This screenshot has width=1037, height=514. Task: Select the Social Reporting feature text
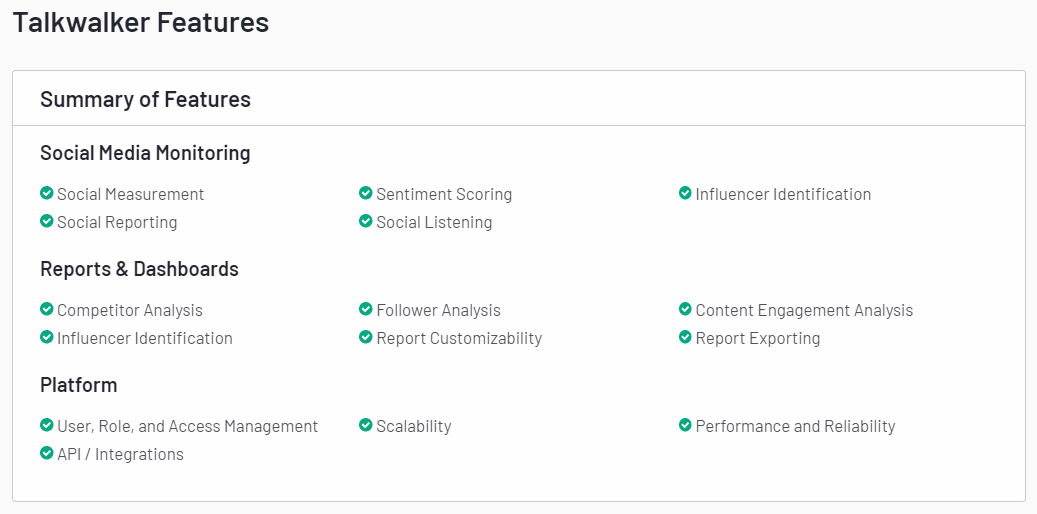pos(117,222)
